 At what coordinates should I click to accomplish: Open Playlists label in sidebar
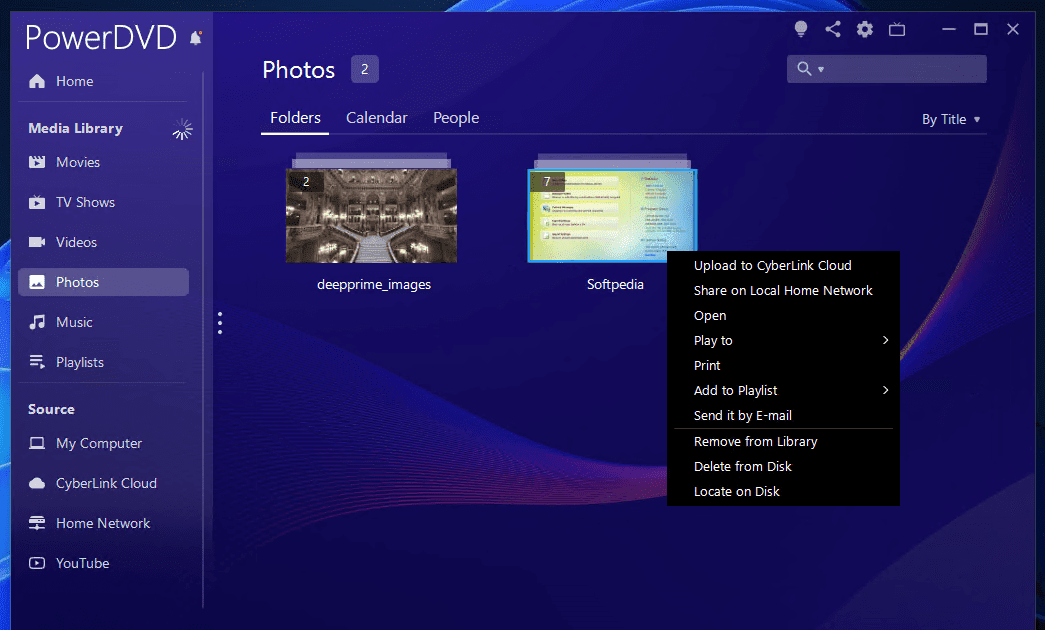[80, 362]
